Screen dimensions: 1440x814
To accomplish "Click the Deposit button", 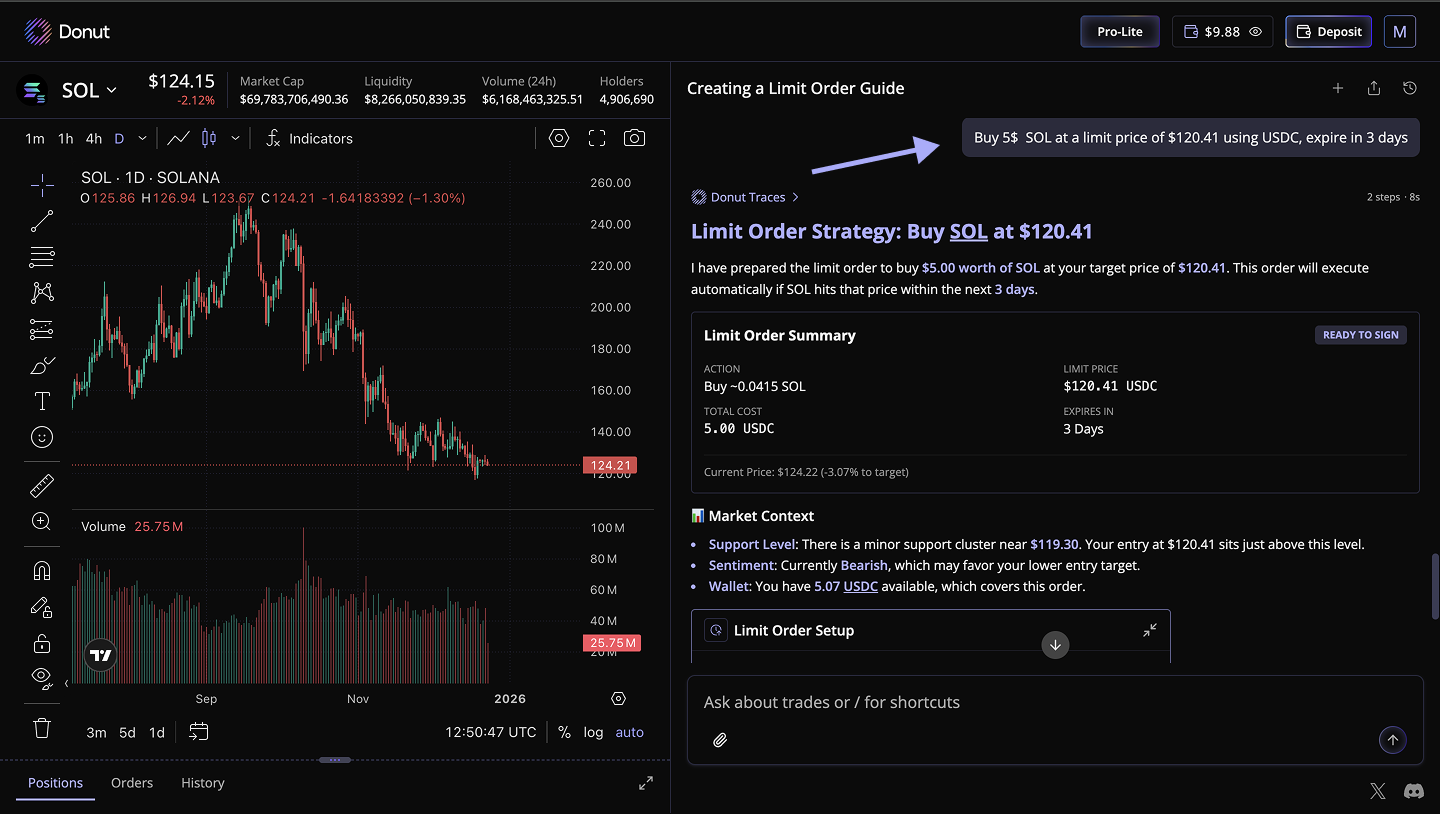I will (1328, 32).
